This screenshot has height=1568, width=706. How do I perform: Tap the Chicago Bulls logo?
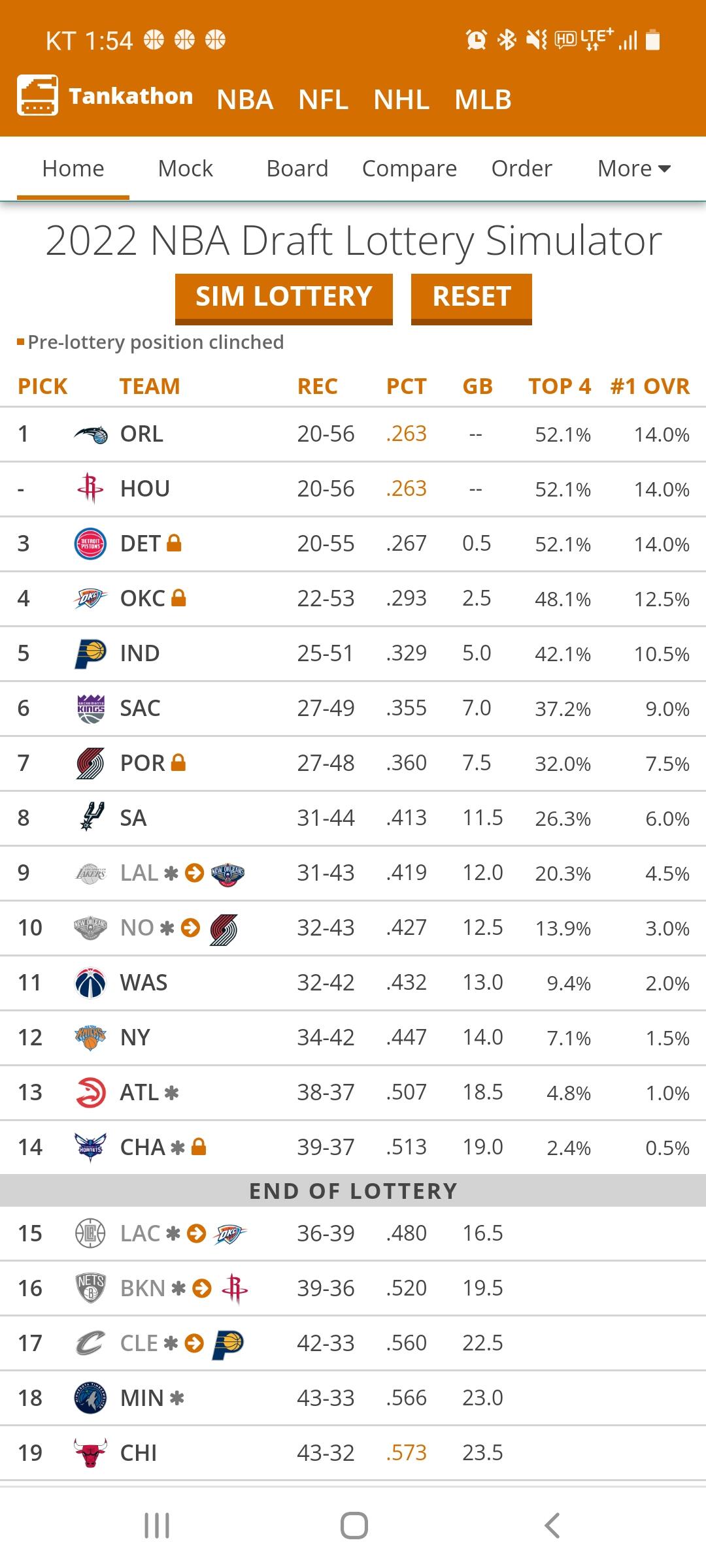pyautogui.click(x=90, y=1452)
